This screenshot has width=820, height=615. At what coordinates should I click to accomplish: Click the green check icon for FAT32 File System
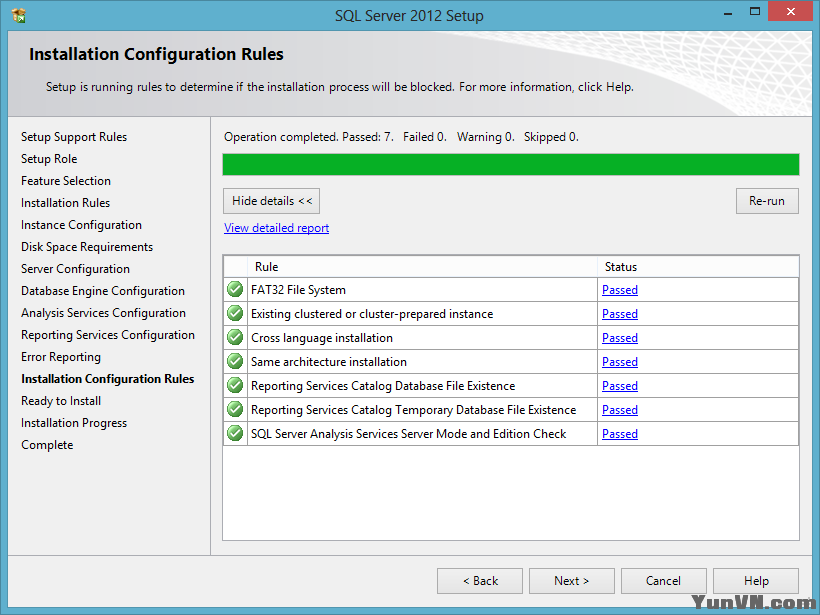235,289
